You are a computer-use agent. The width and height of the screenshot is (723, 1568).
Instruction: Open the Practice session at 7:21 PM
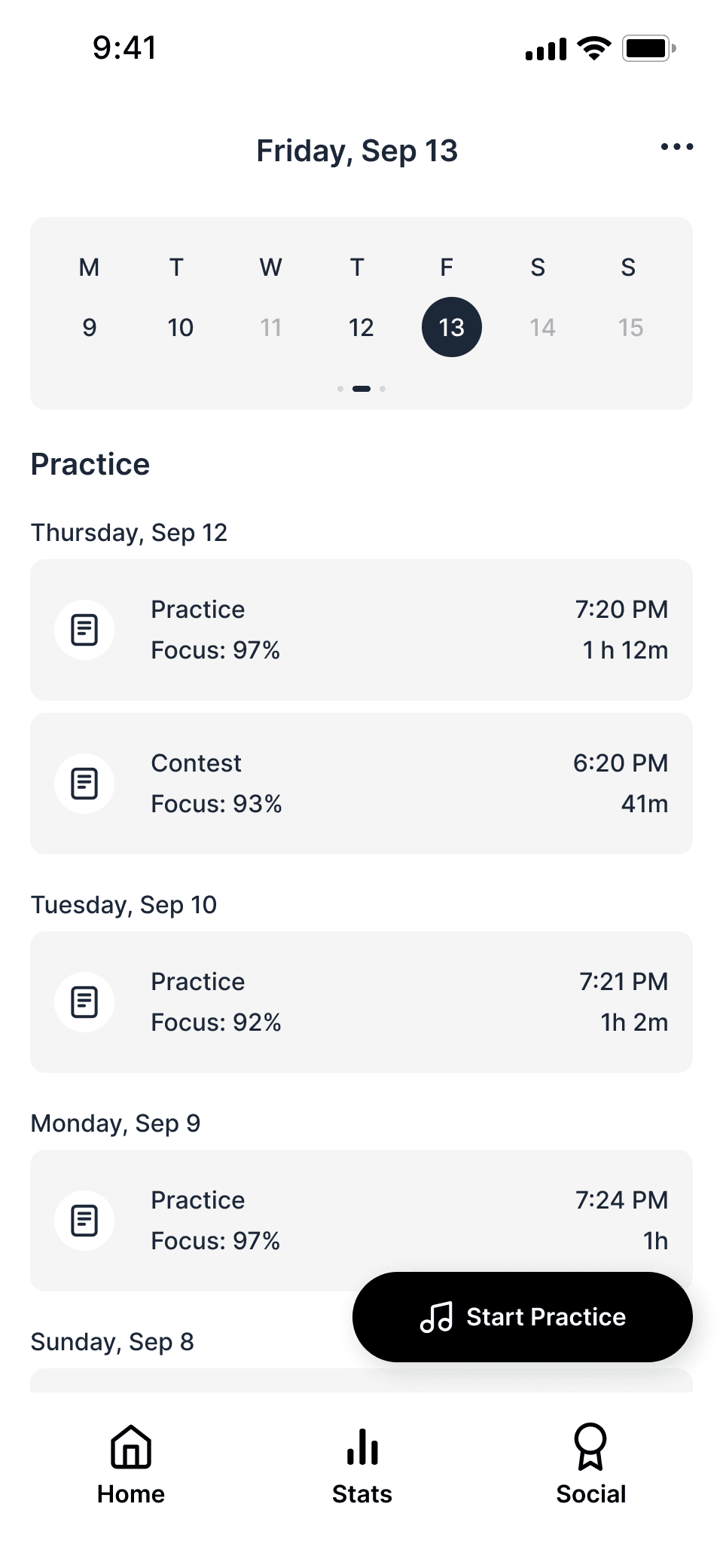coord(361,1002)
